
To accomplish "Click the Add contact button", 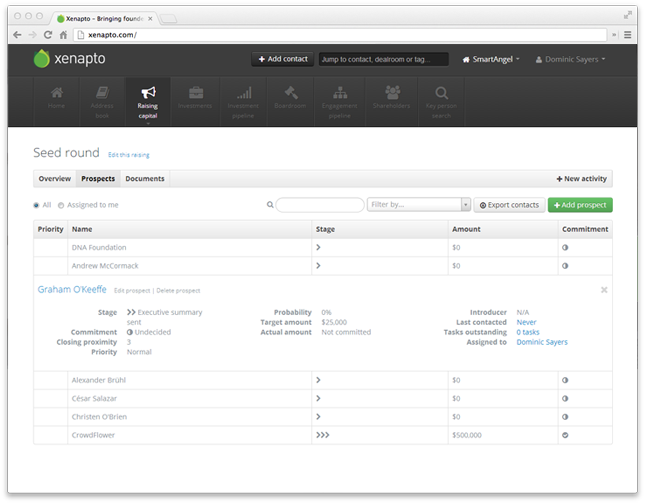I will (x=283, y=59).
